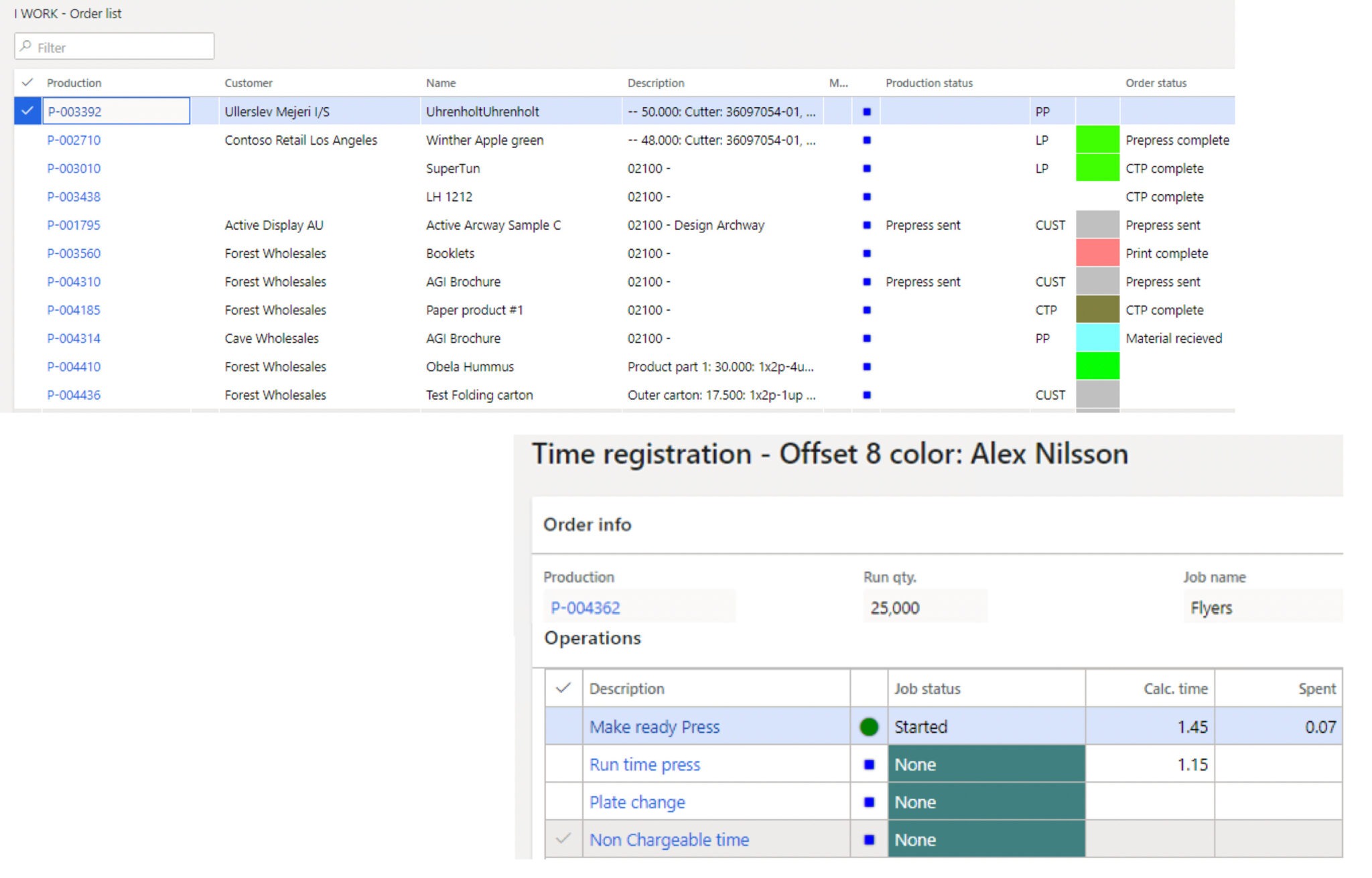
Task: Open production P-004362 link
Action: point(585,607)
